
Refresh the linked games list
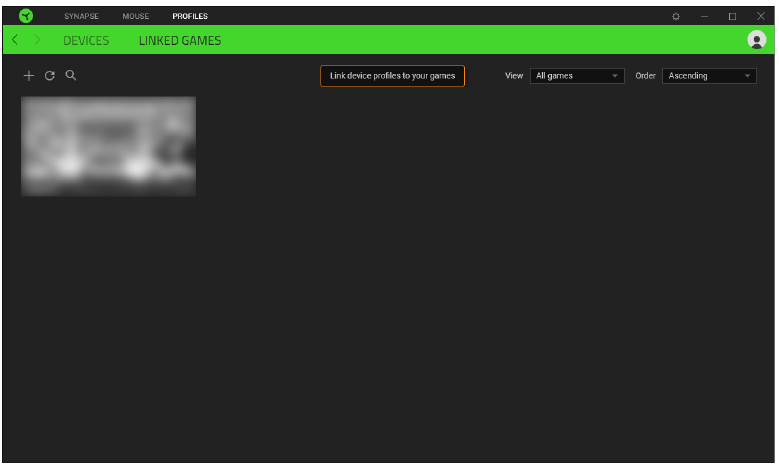tap(49, 76)
